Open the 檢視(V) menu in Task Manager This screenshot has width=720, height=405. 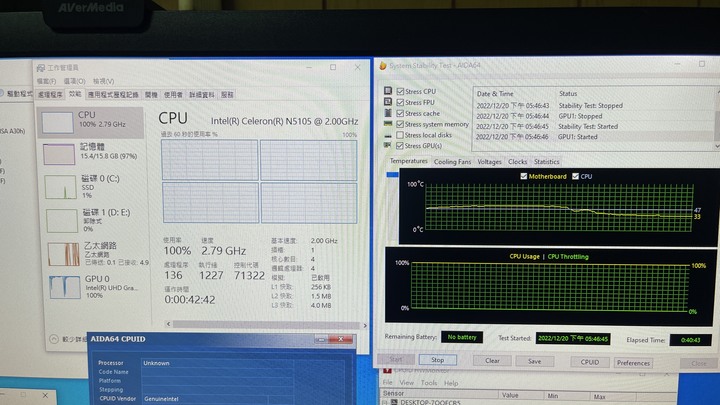(103, 81)
